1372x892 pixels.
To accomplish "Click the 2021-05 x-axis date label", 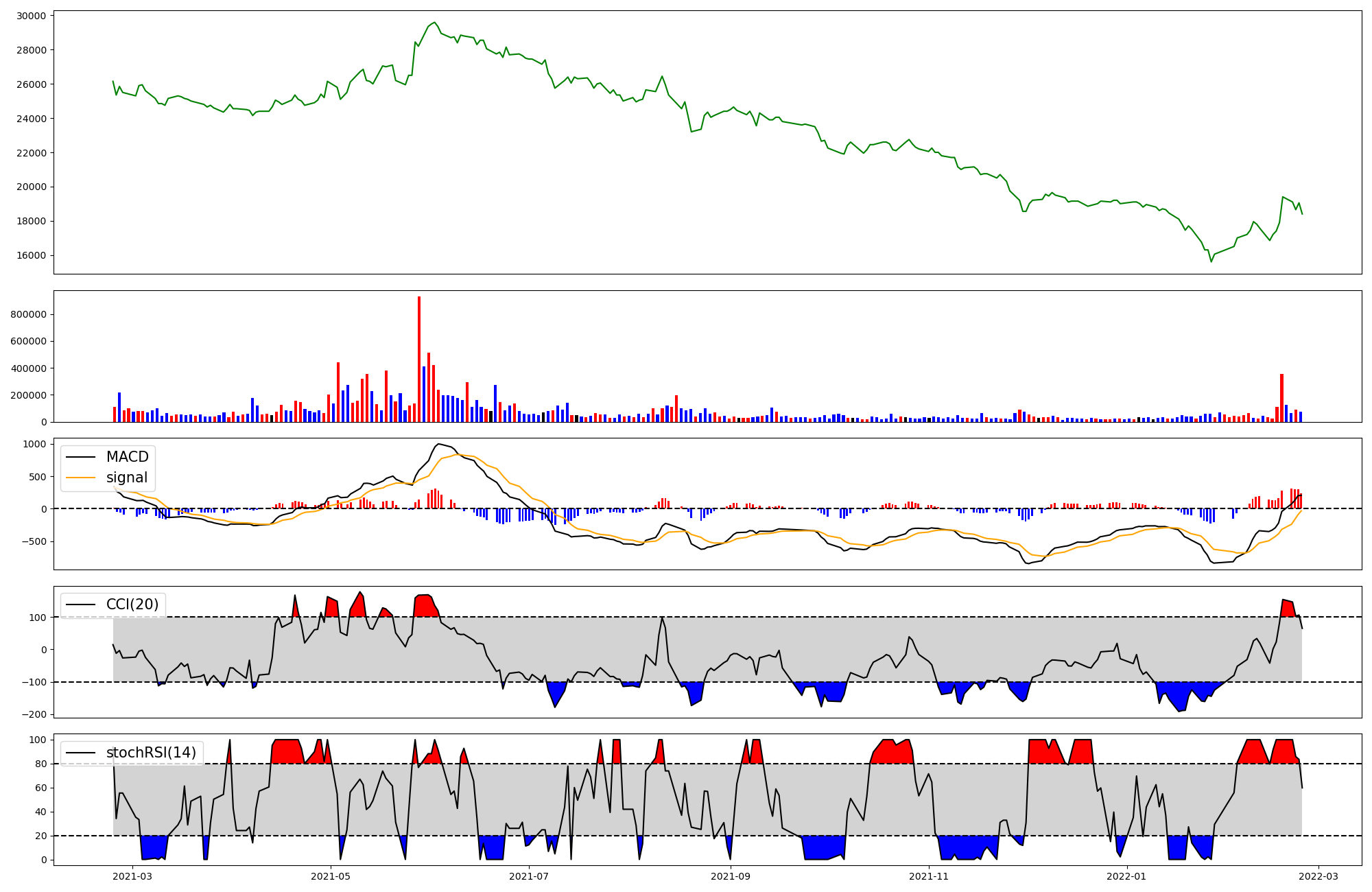I will 331,876.
